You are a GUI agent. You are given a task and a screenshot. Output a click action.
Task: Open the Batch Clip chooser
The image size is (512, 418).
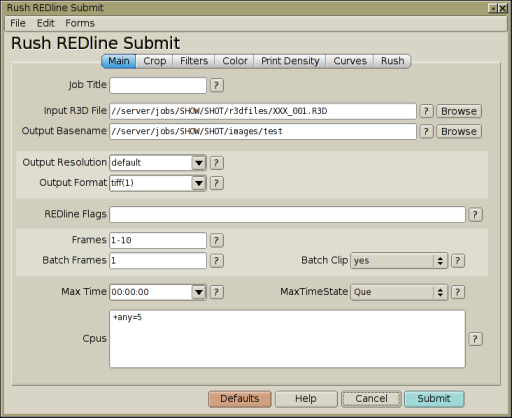[x=399, y=261]
